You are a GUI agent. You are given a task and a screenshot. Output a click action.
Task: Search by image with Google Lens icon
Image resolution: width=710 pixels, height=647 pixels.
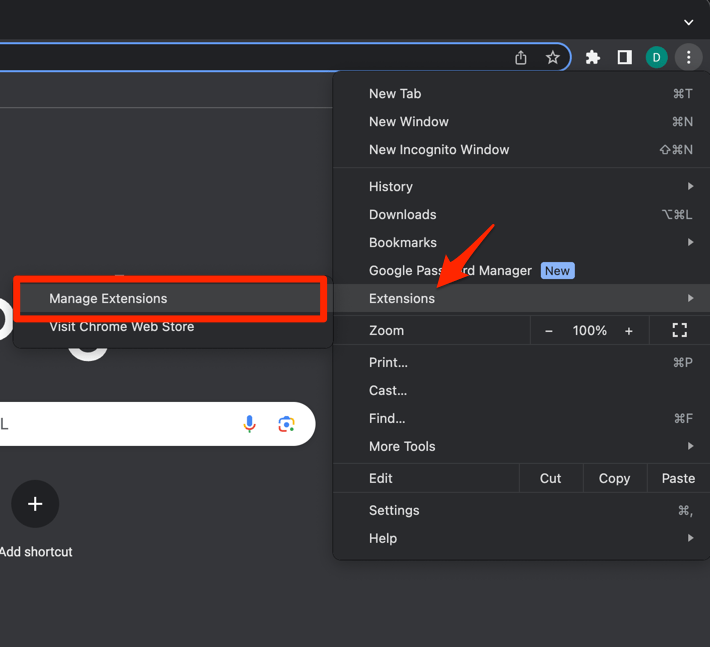tap(286, 424)
